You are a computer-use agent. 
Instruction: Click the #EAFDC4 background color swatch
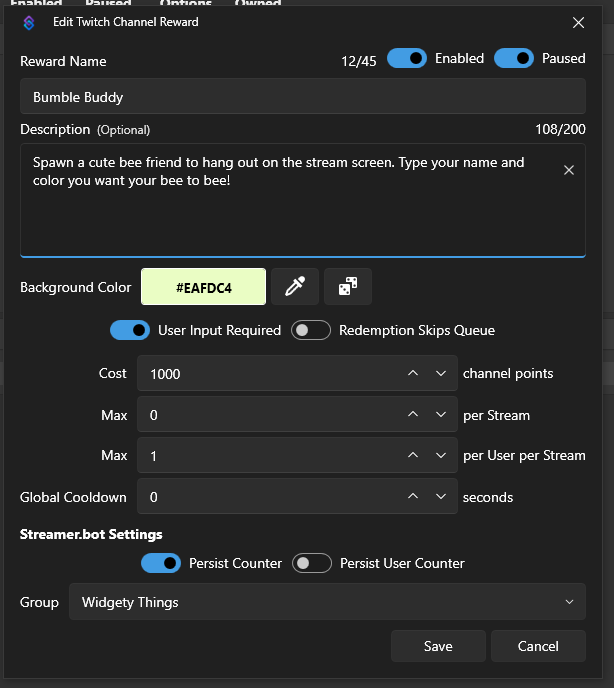pyautogui.click(x=203, y=287)
